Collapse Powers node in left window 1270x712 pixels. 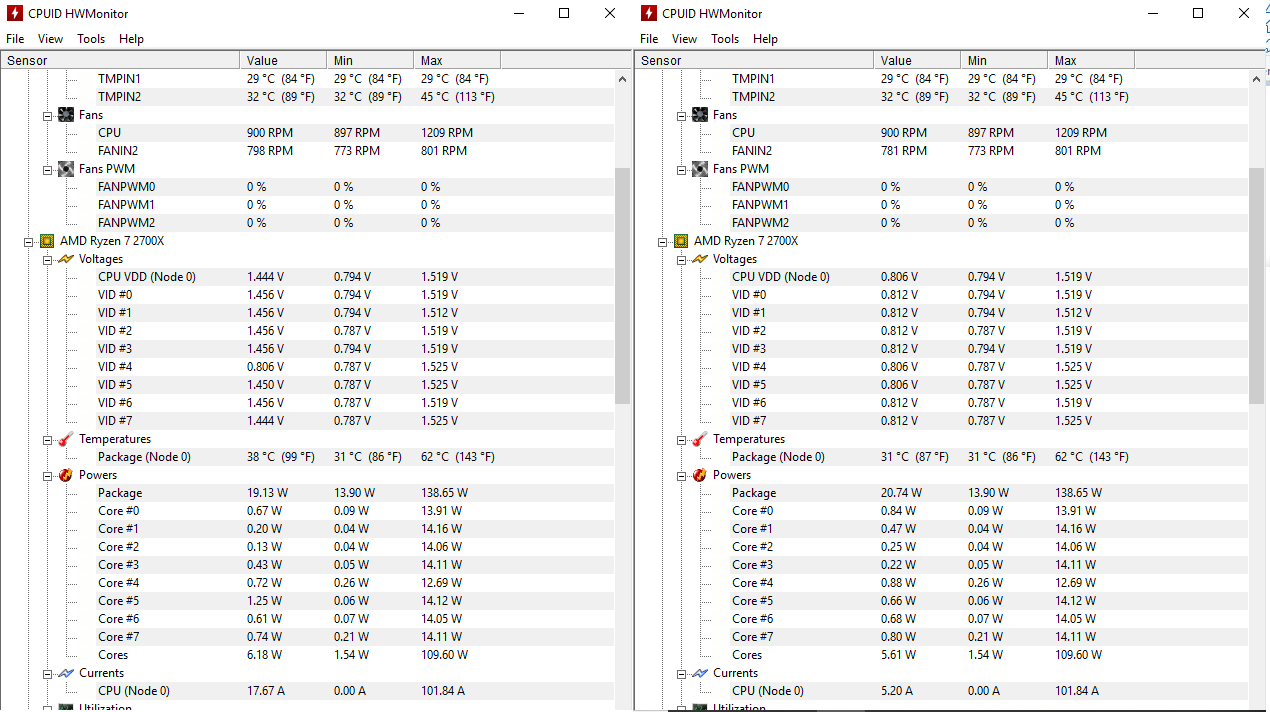[x=48, y=476]
